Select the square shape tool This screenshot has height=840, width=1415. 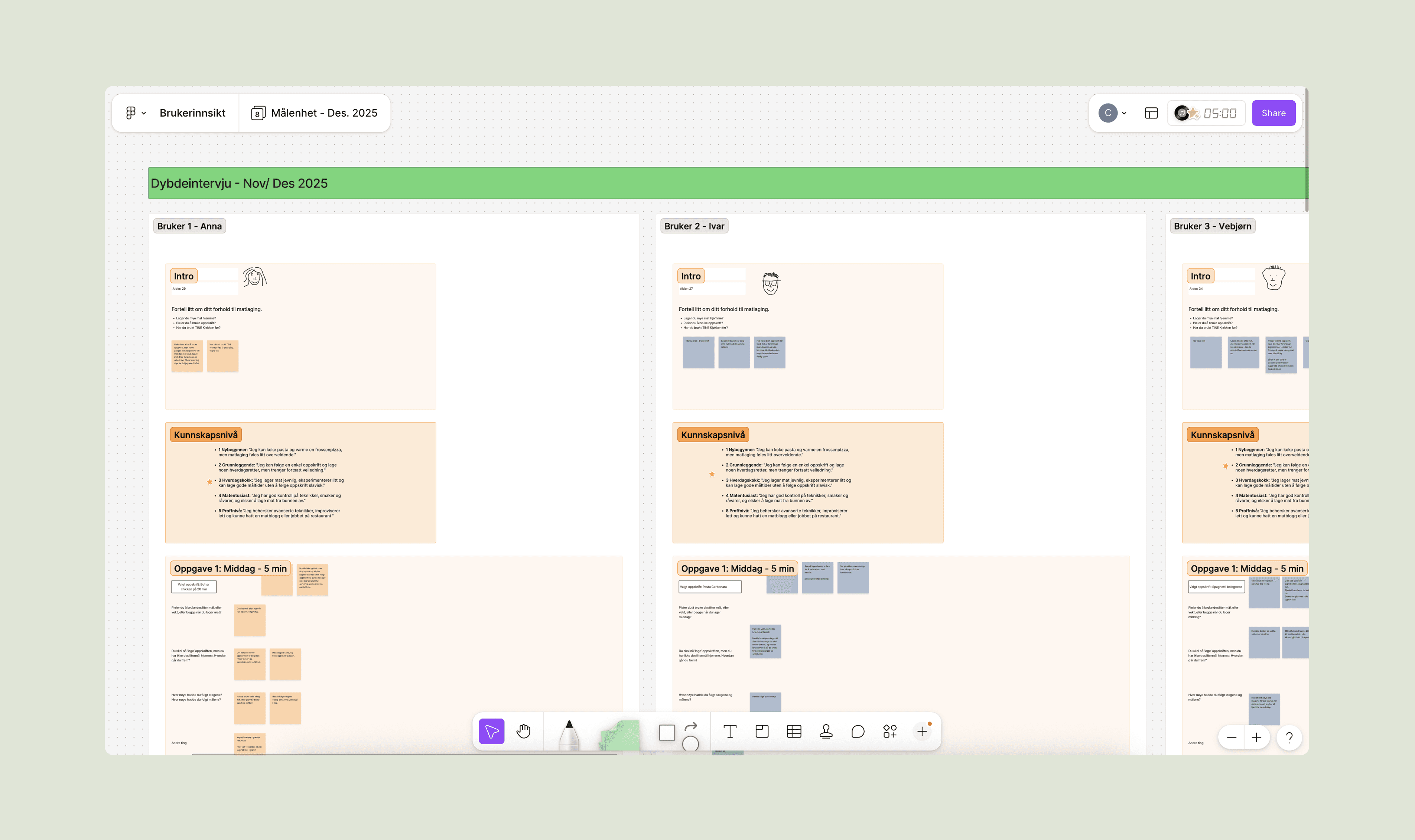point(667,732)
